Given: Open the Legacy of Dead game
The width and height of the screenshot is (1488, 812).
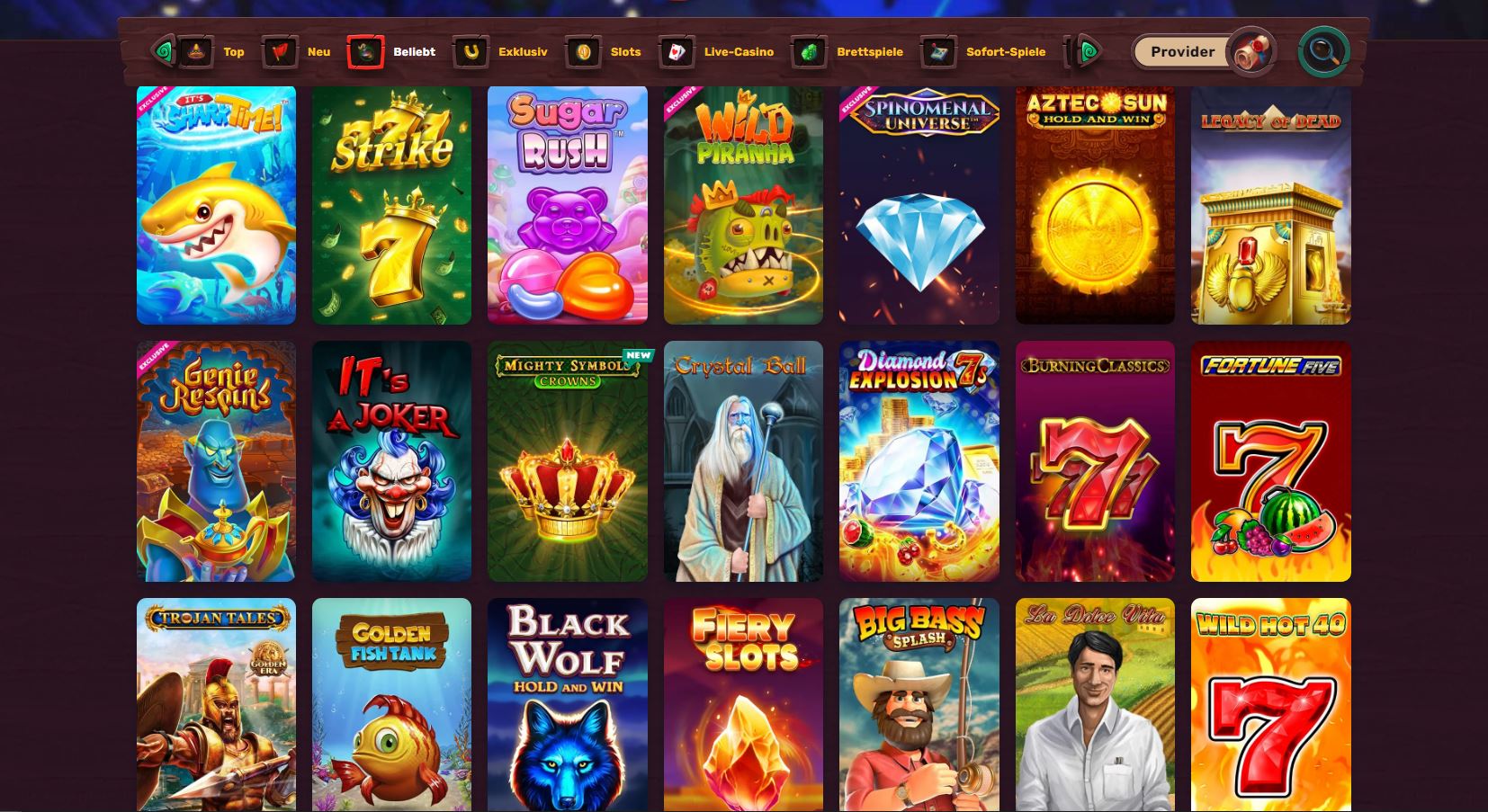Looking at the screenshot, I should pyautogui.click(x=1271, y=205).
